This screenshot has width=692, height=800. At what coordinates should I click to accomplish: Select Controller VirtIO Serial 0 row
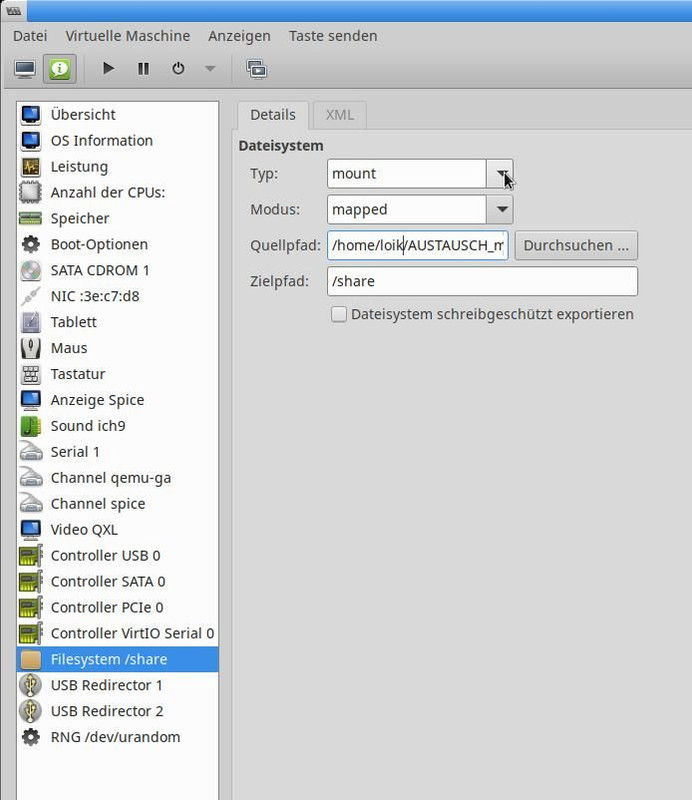(117, 634)
